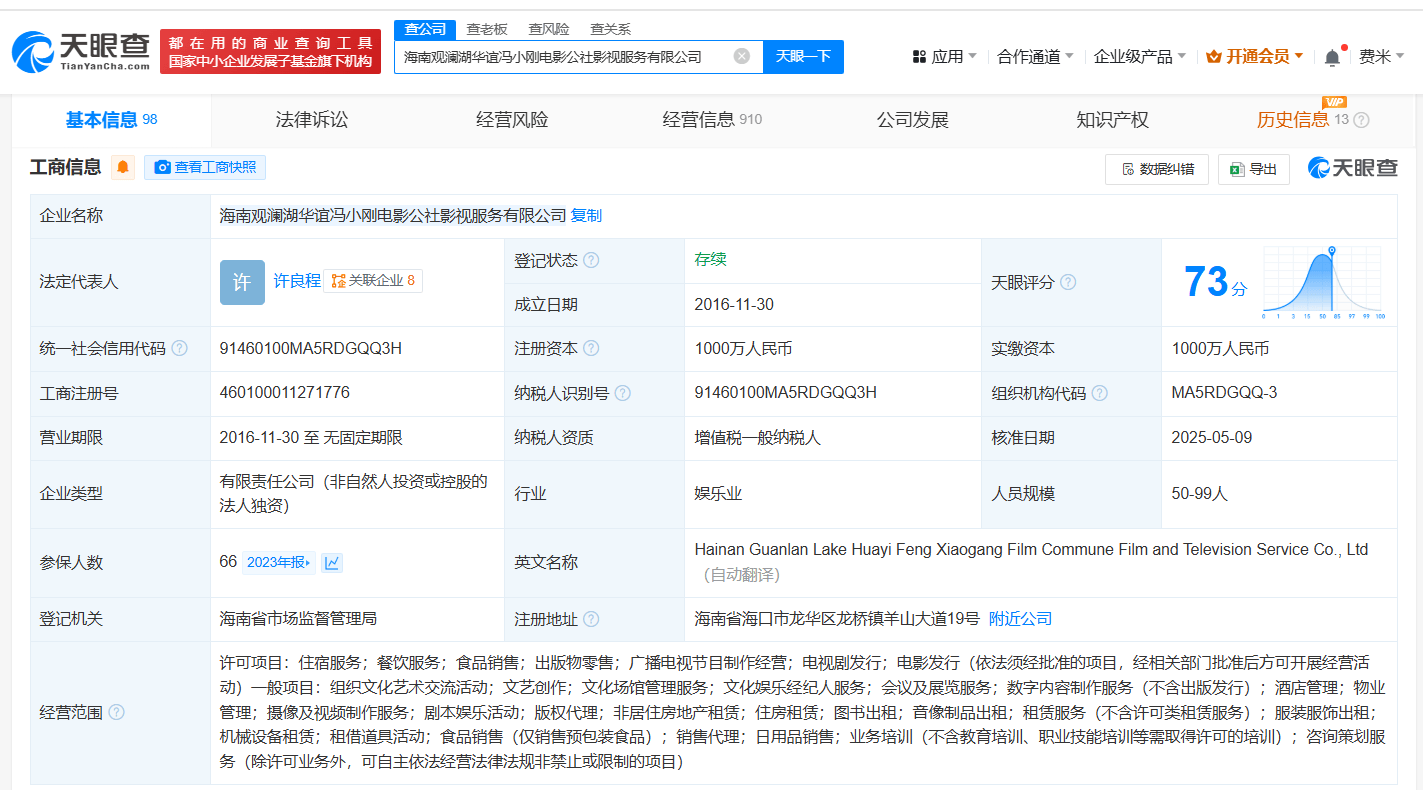
Task: Click help icon beside 统一社会信用代码
Action: pos(179,349)
